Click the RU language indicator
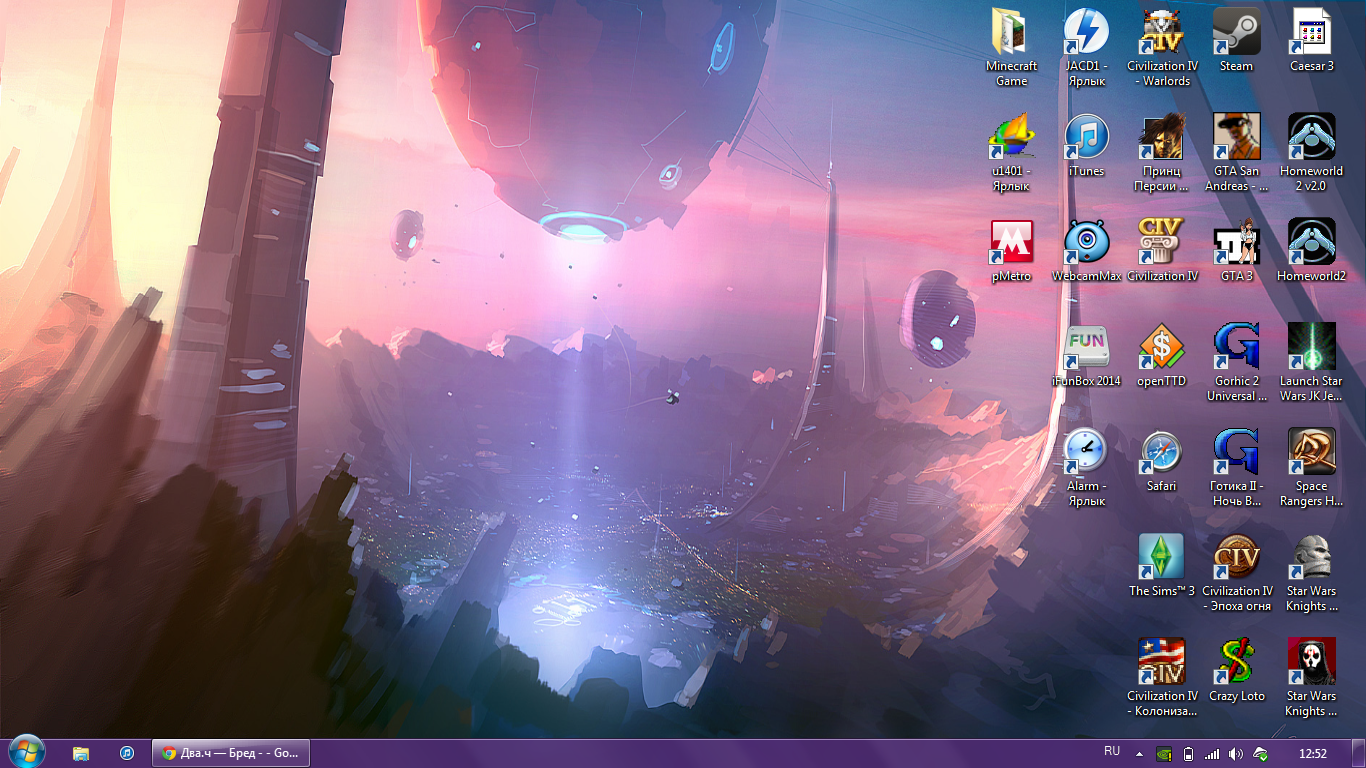1366x768 pixels. coord(1112,751)
